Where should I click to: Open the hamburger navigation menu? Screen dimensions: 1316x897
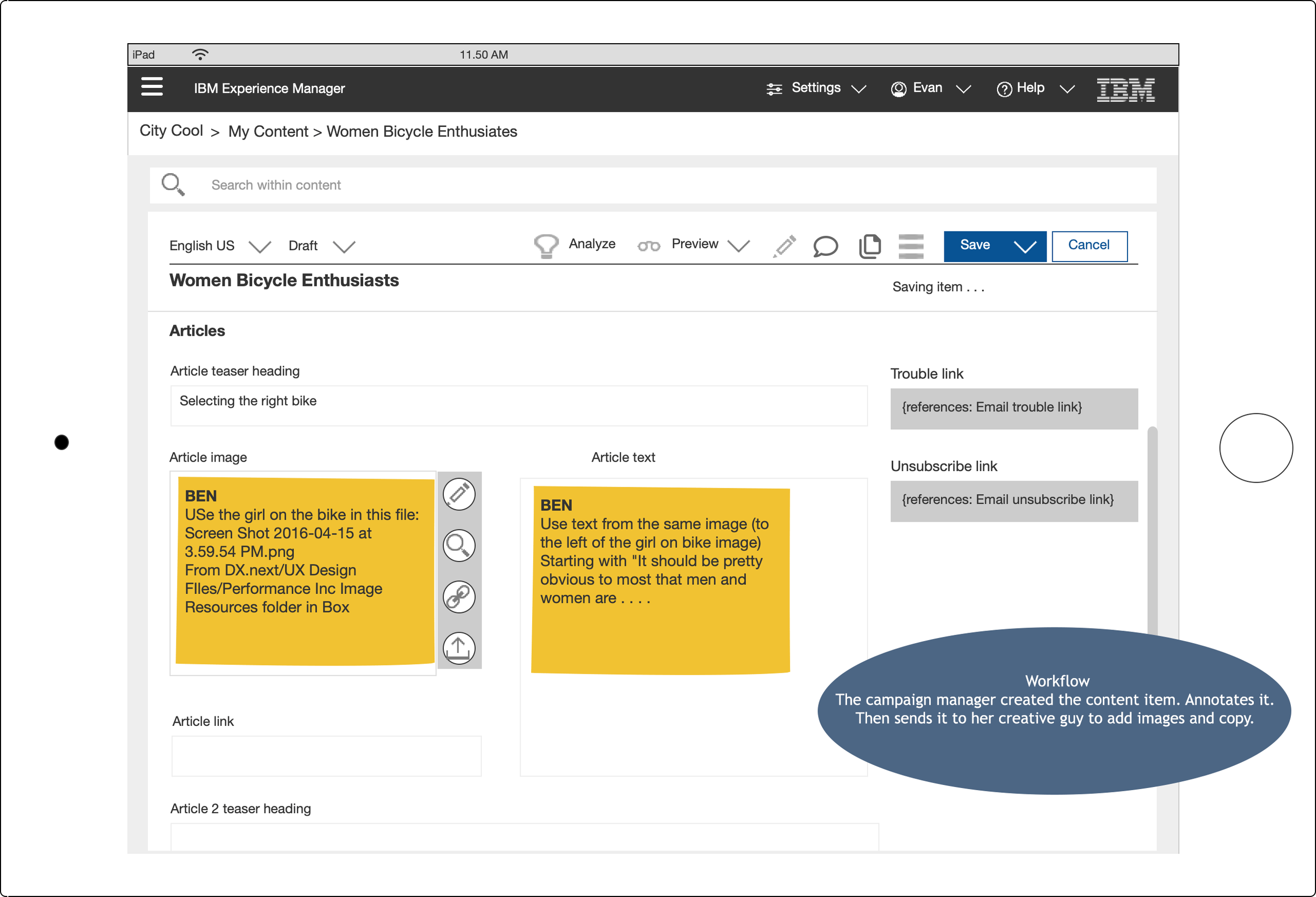152,87
